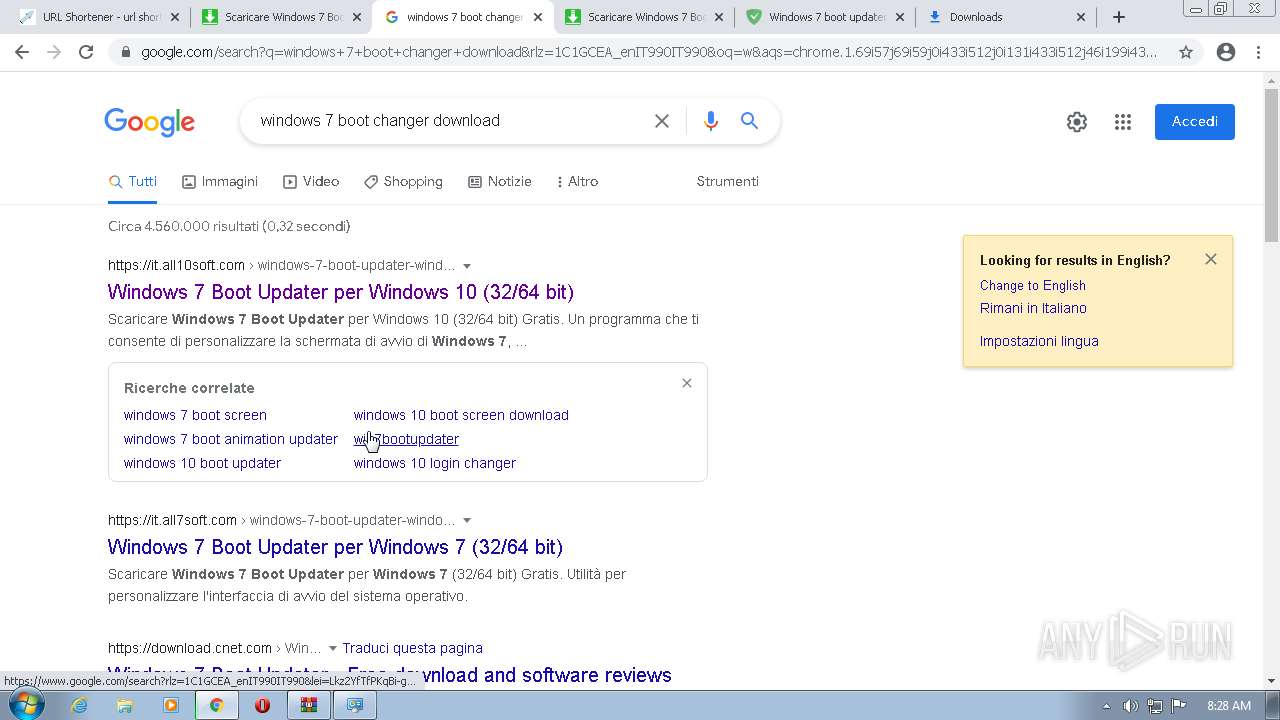
Task: Show Video results
Action: tap(311, 182)
